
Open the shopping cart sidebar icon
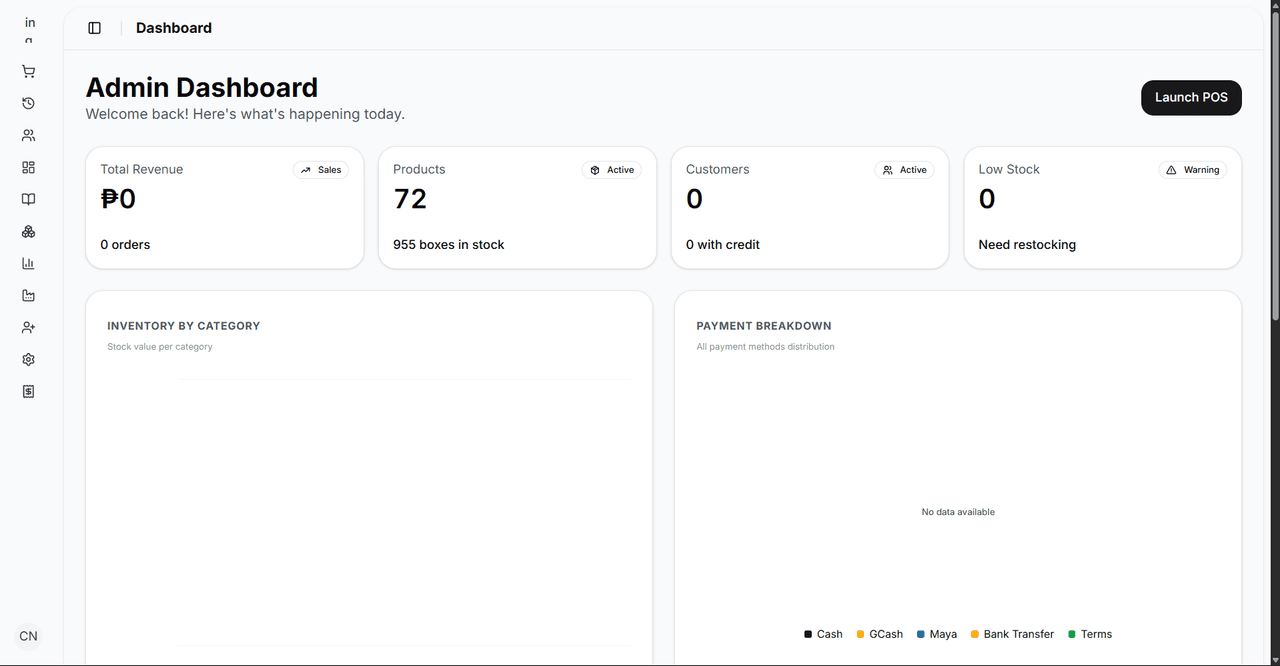[x=28, y=71]
